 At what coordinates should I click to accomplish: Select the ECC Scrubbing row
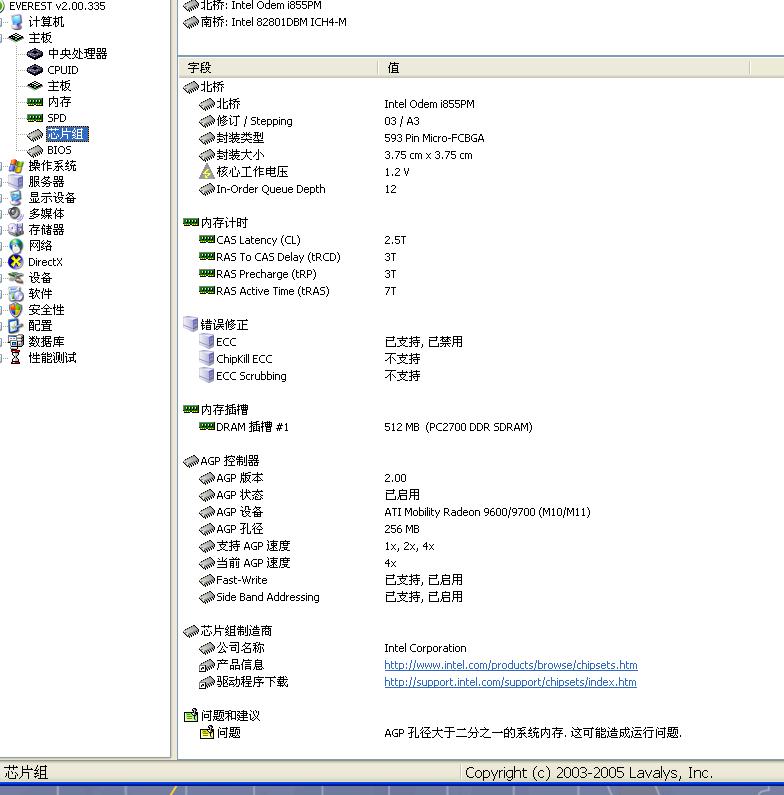coord(310,376)
